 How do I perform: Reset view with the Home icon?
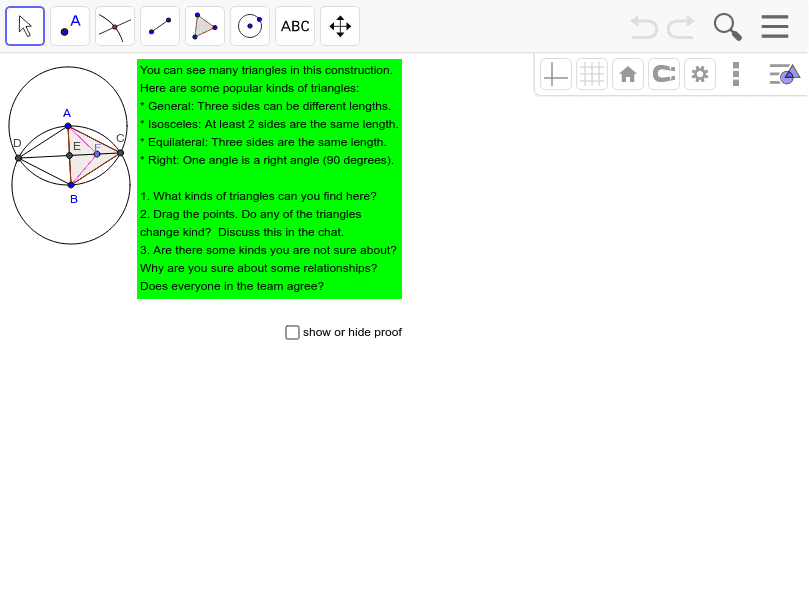628,74
